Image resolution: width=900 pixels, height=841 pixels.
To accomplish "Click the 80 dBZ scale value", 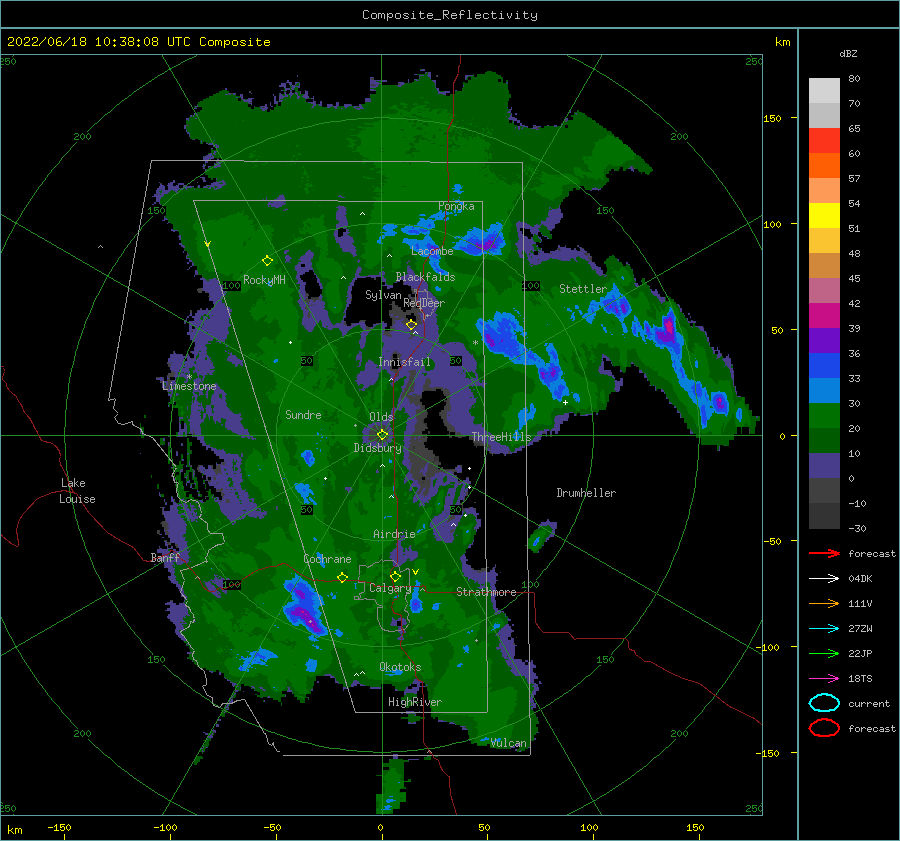I will click(854, 79).
